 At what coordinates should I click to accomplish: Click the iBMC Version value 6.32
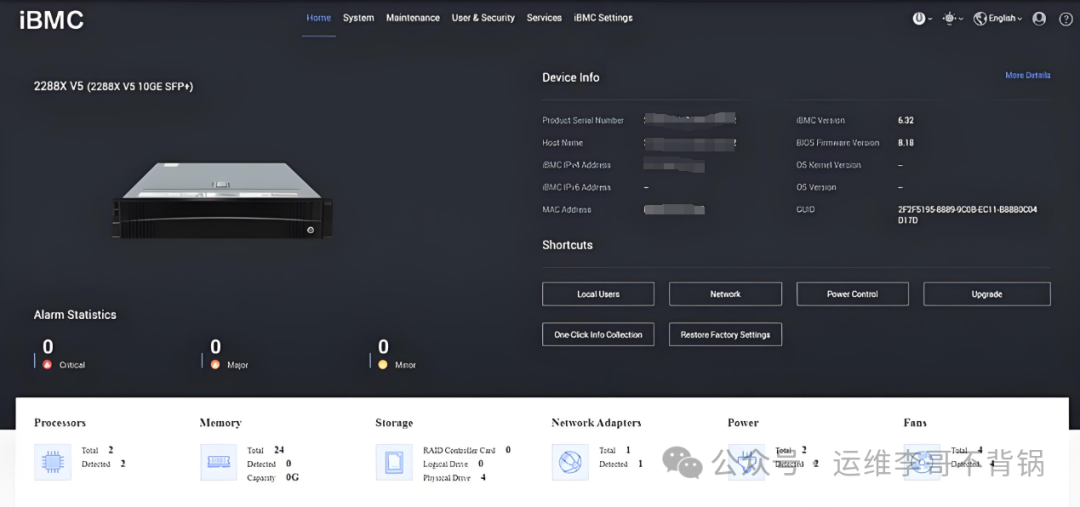[x=906, y=121]
